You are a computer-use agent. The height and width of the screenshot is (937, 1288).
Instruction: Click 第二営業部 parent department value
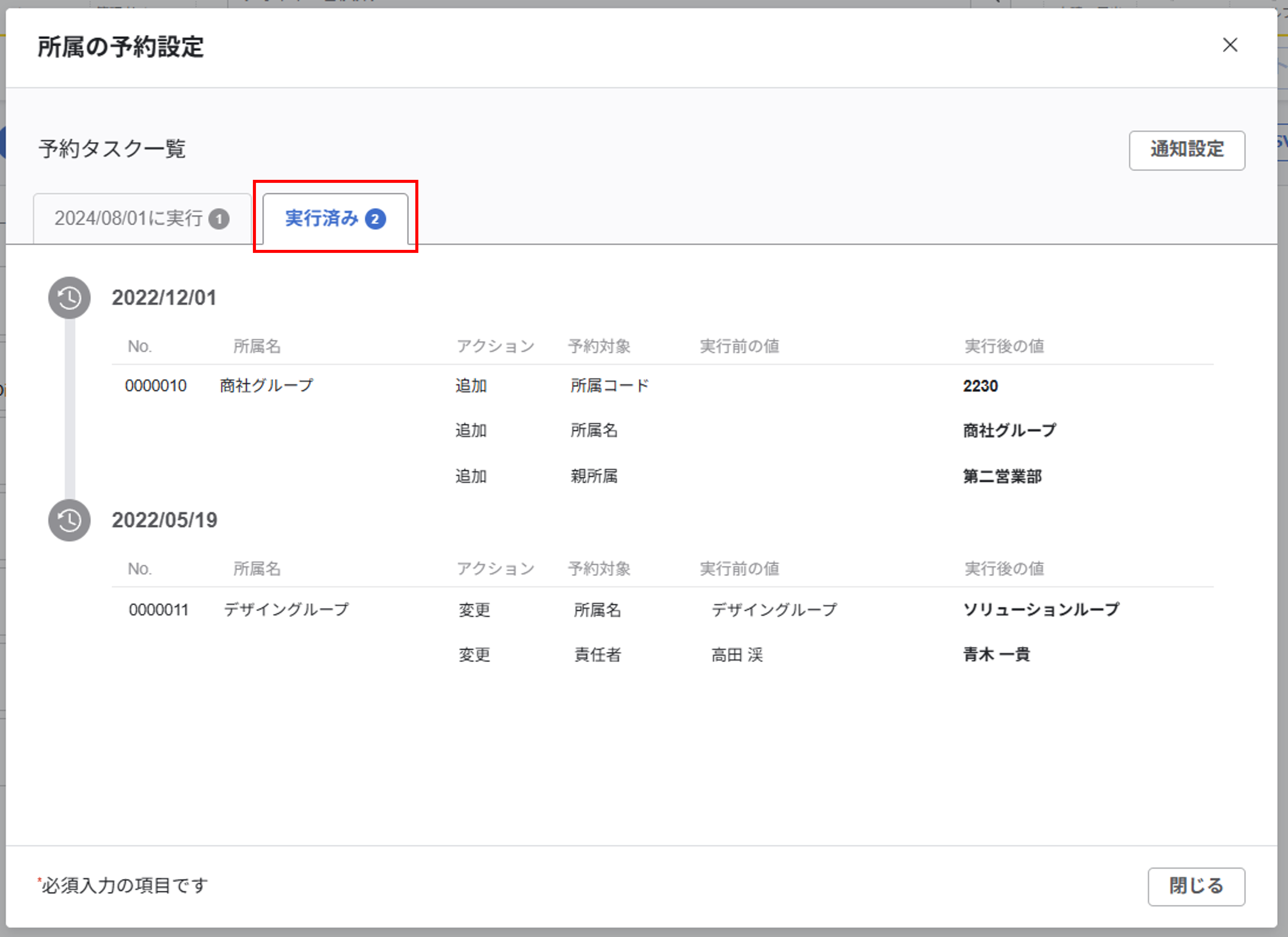click(1003, 476)
